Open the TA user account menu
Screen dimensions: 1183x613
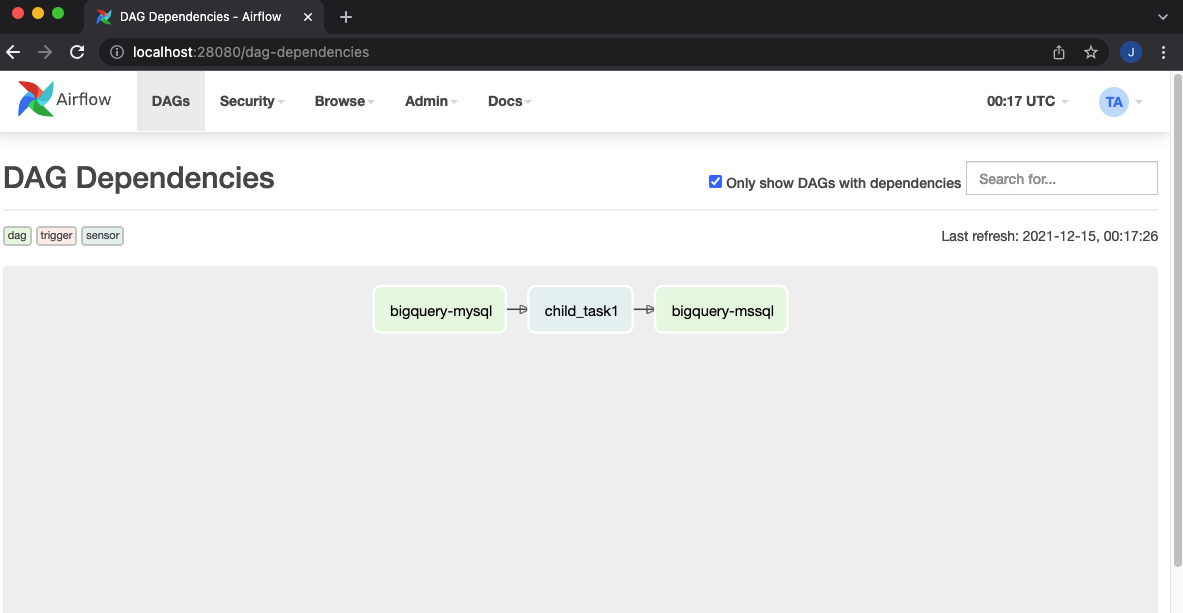click(1120, 102)
